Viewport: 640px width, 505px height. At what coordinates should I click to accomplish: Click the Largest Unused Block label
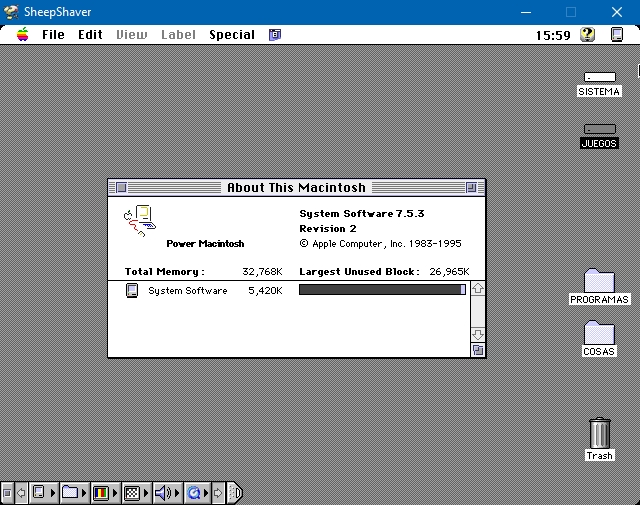click(359, 272)
